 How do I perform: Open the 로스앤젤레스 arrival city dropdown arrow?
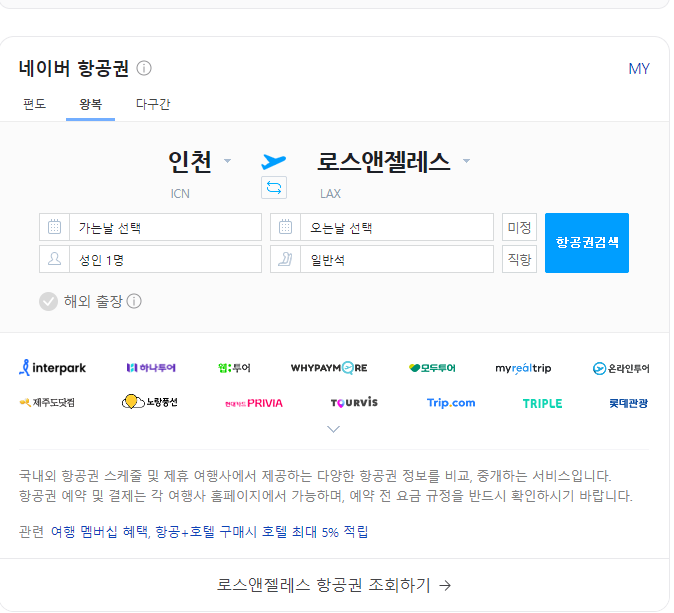[x=466, y=161]
